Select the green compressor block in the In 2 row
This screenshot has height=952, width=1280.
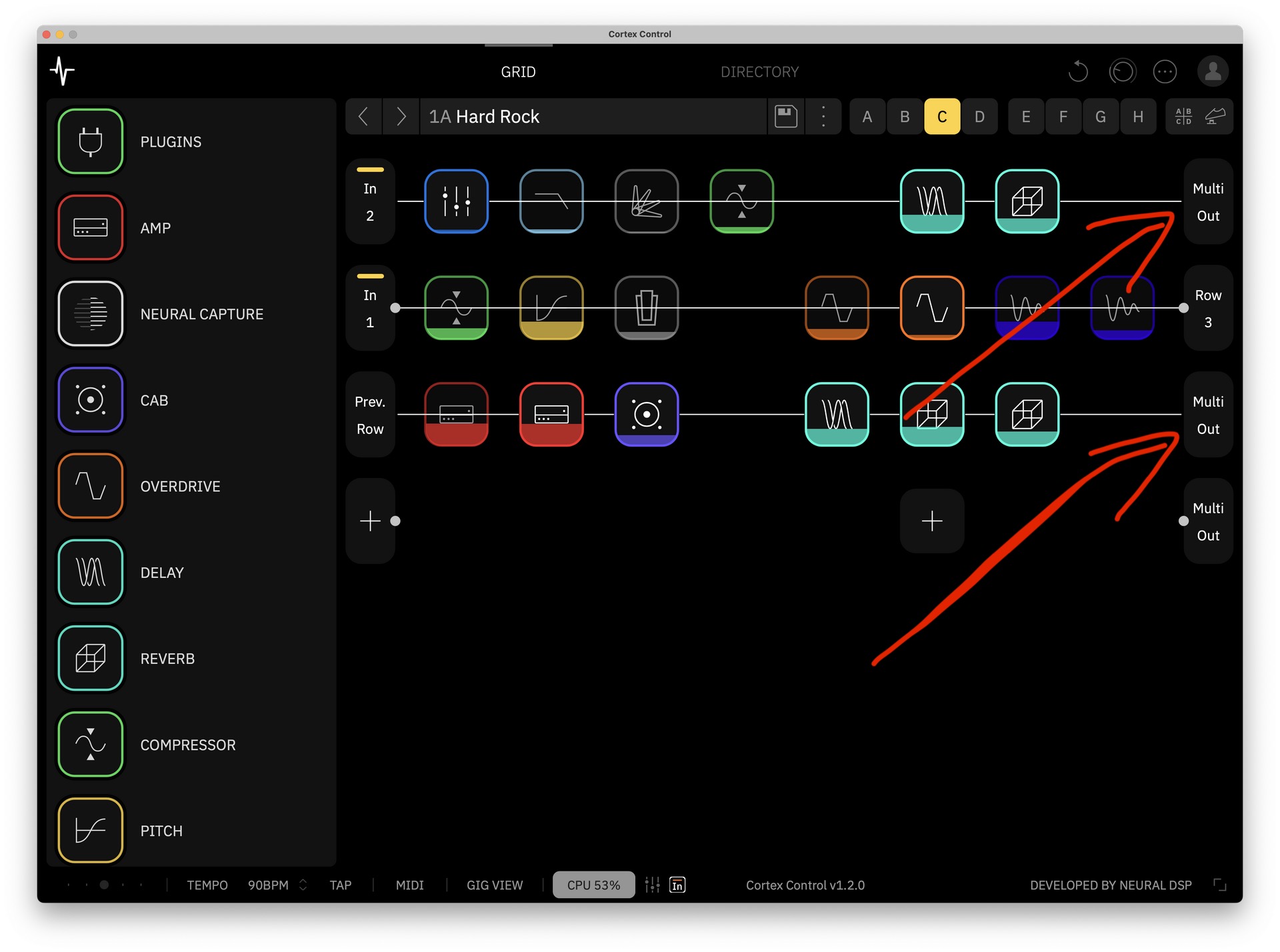point(742,201)
